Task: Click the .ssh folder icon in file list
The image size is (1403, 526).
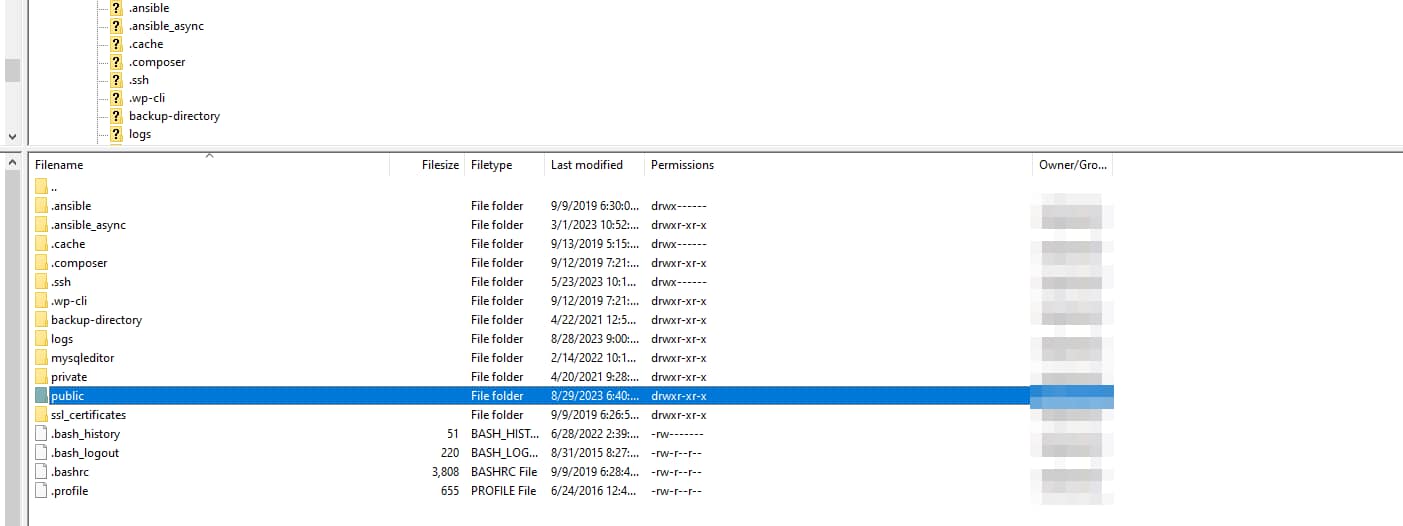Action: (x=41, y=282)
